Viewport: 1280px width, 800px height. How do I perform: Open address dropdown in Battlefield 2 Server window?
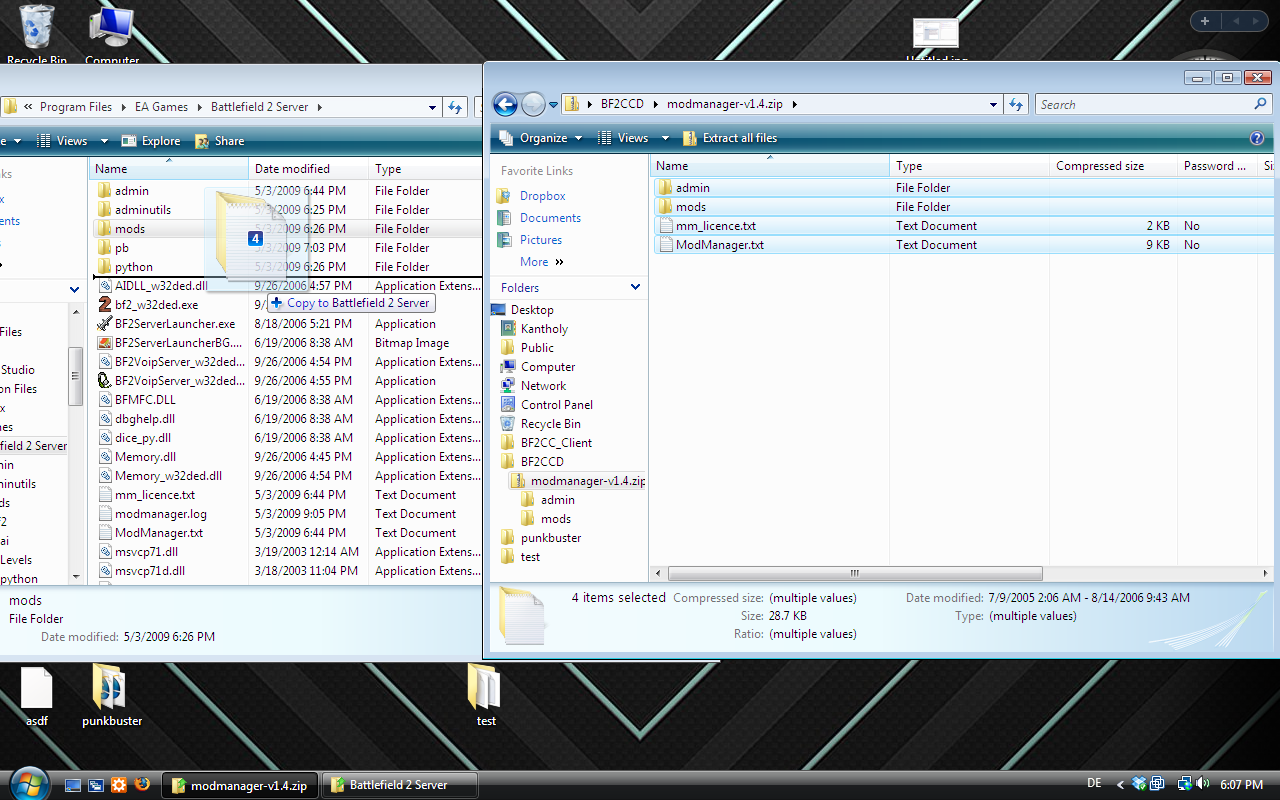432,107
